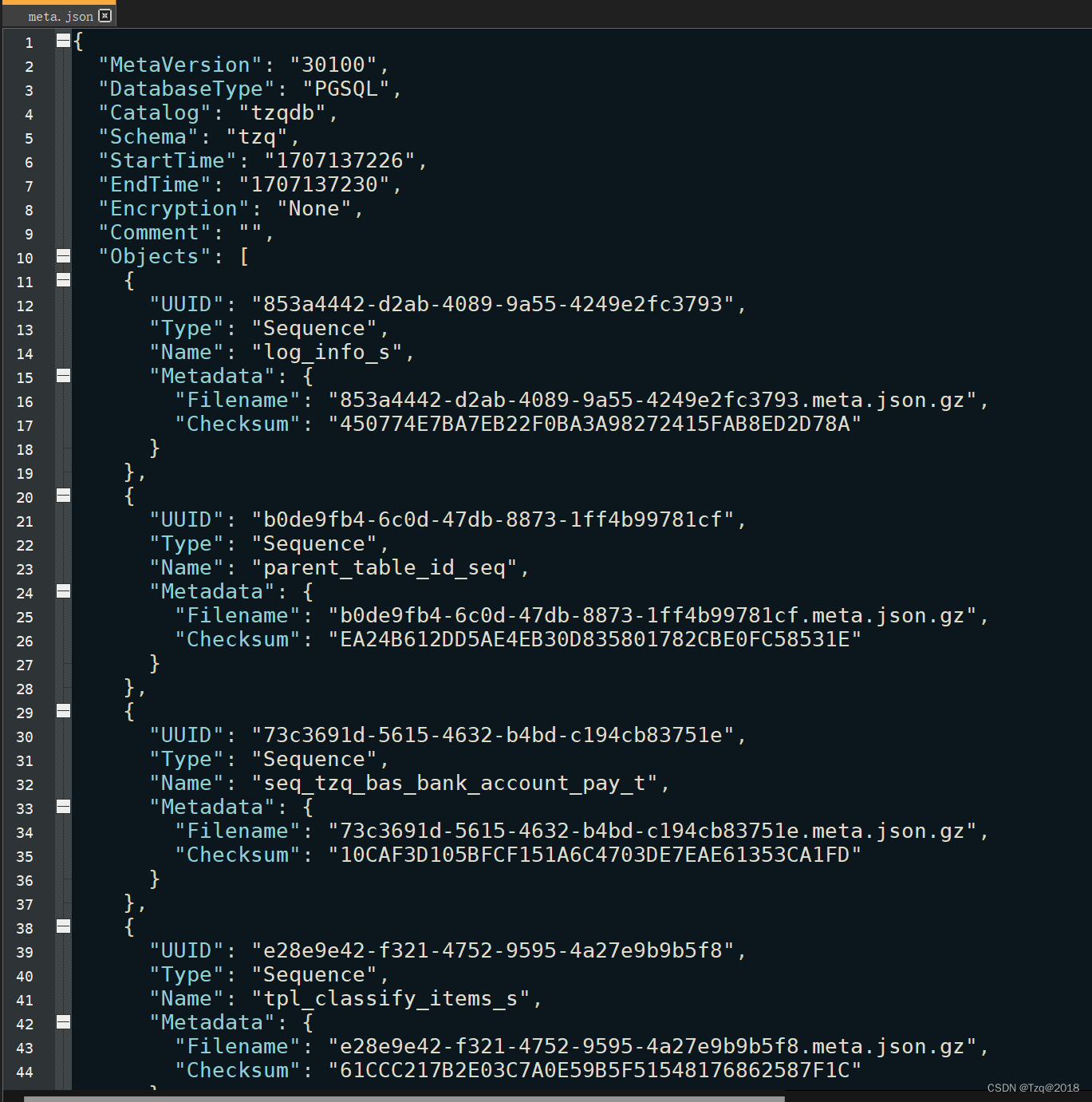Click filename "73c3691d-...meta.json.gz" on line 34
This screenshot has width=1092, height=1102.
[652, 831]
